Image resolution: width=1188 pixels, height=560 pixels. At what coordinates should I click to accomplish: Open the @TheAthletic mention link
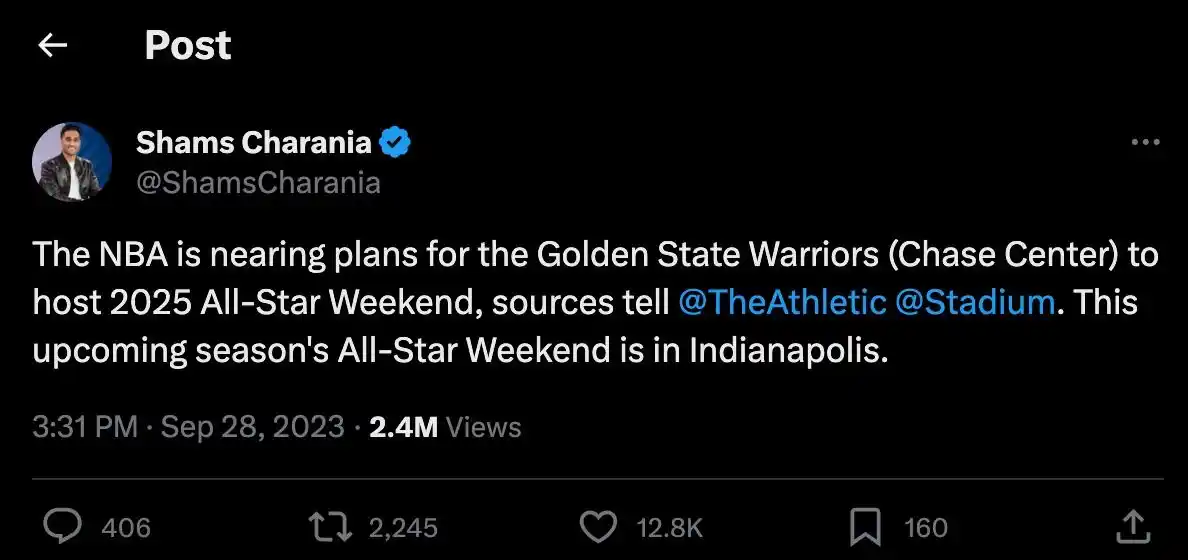click(x=782, y=301)
